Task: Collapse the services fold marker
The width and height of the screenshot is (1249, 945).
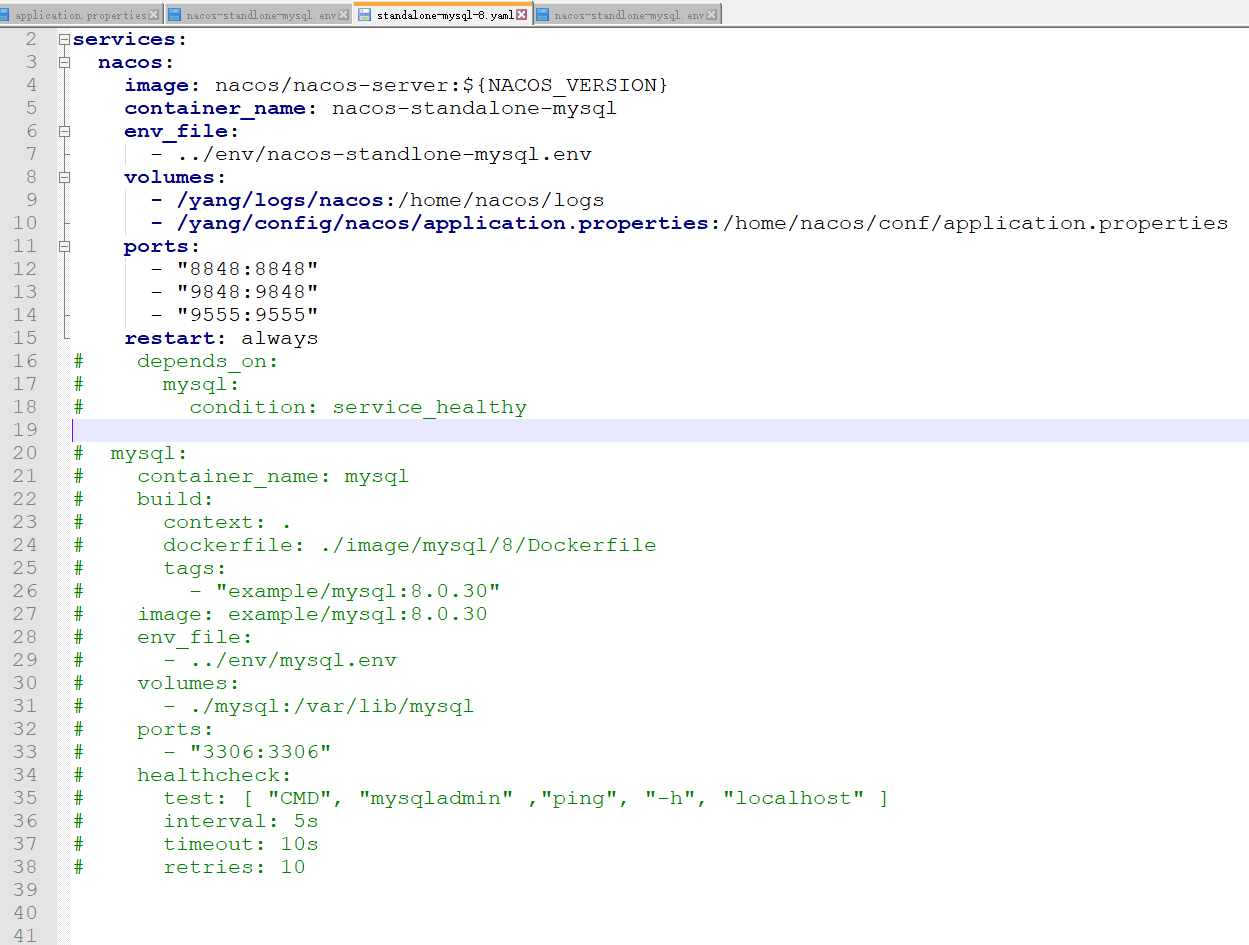Action: (63, 39)
